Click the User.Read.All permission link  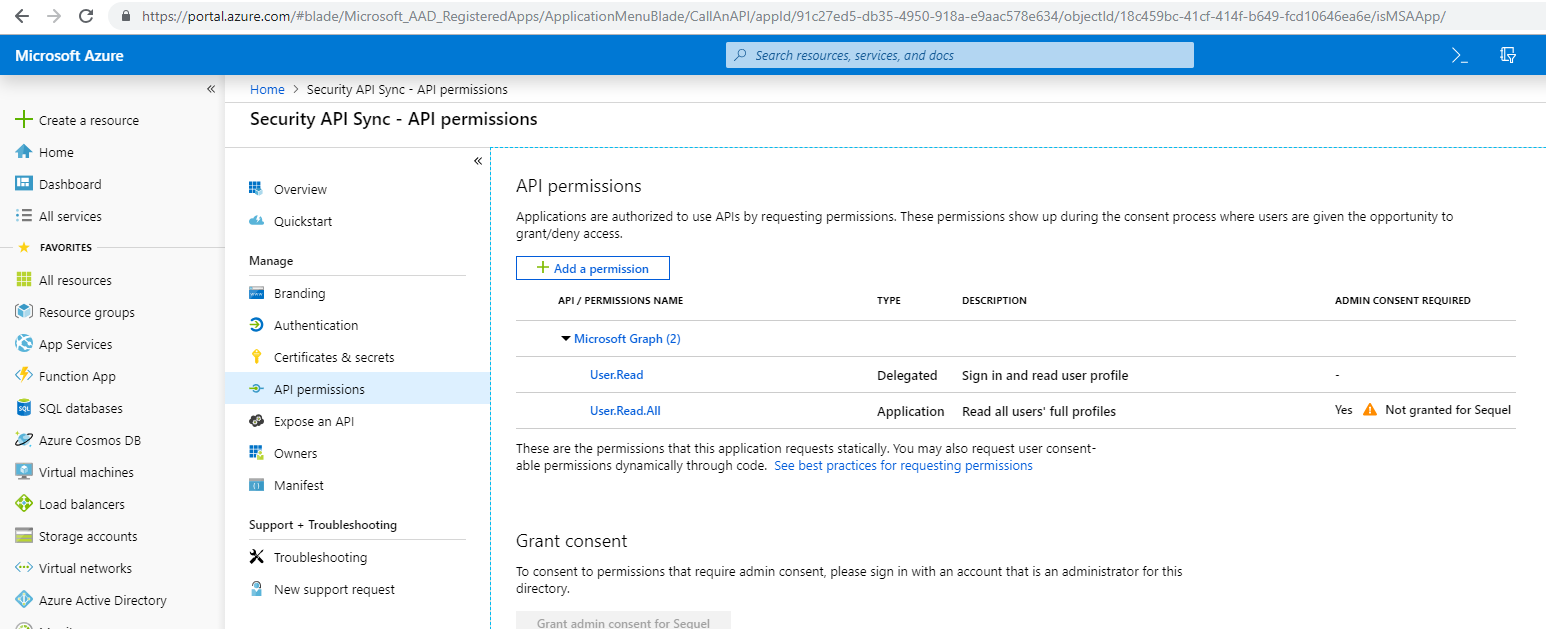pyautogui.click(x=625, y=411)
